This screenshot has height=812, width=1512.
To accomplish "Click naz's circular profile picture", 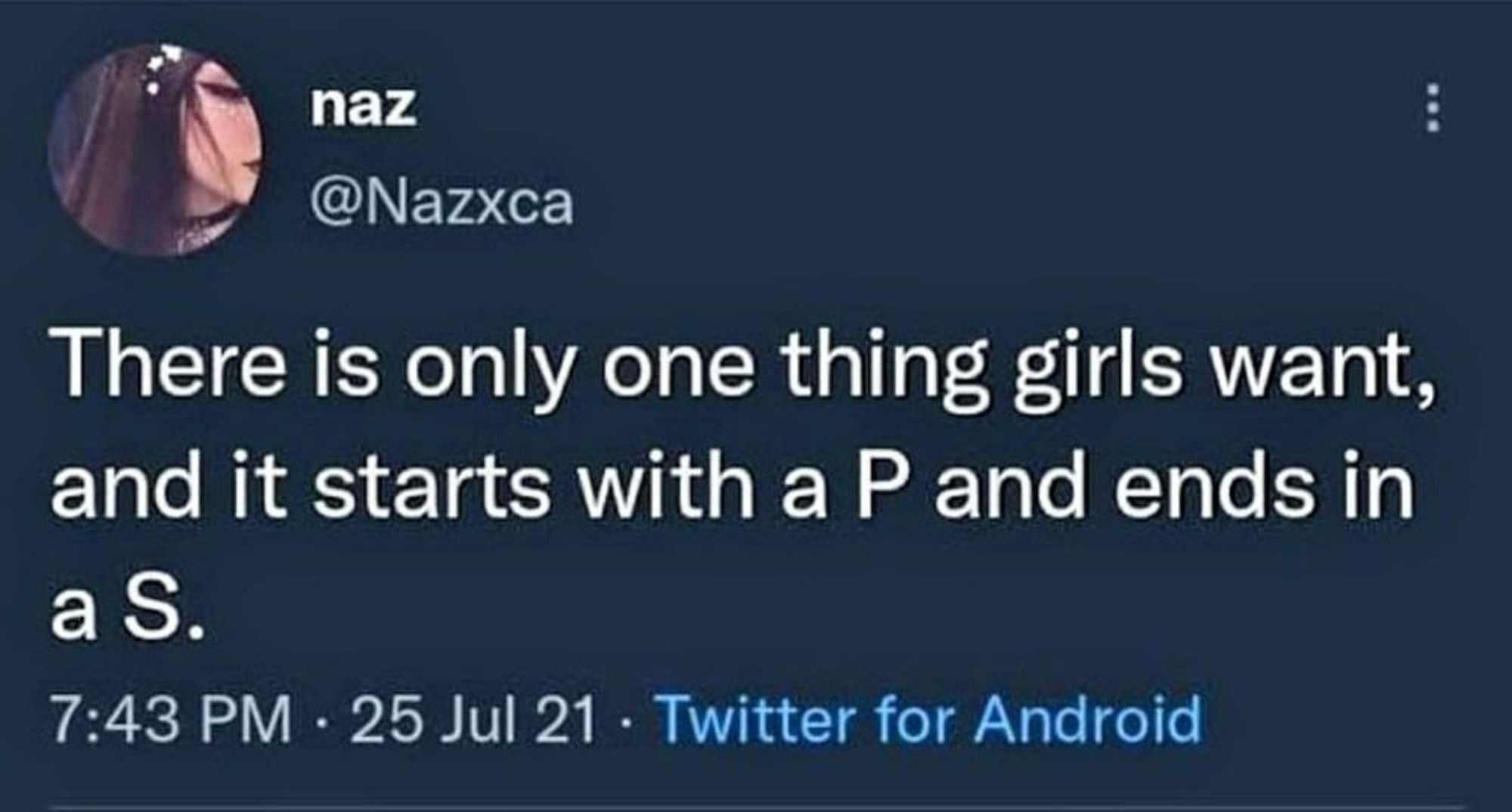I will click(156, 150).
